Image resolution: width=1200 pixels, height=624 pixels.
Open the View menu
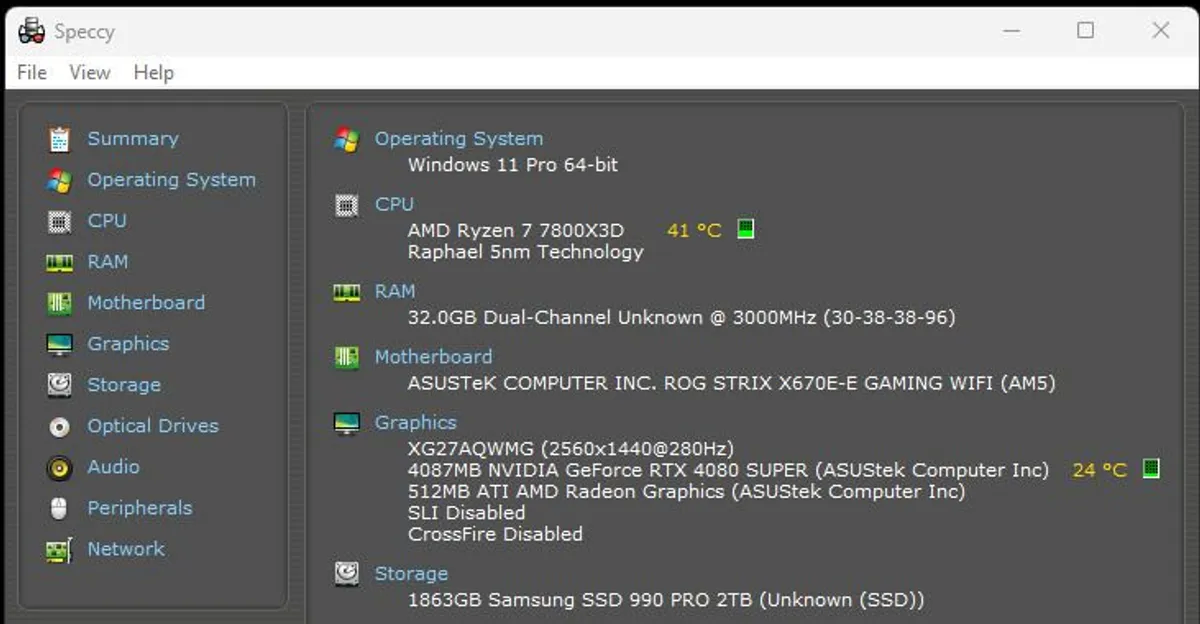(x=90, y=72)
